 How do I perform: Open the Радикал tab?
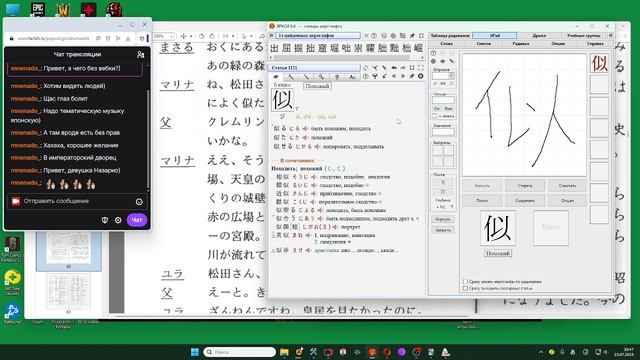[521, 43]
